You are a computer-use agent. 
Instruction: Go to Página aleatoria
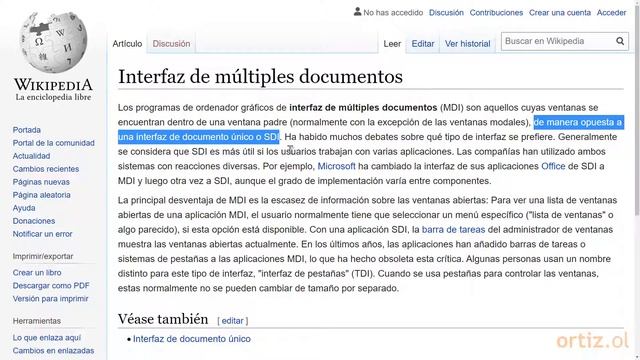pyautogui.click(x=41, y=195)
